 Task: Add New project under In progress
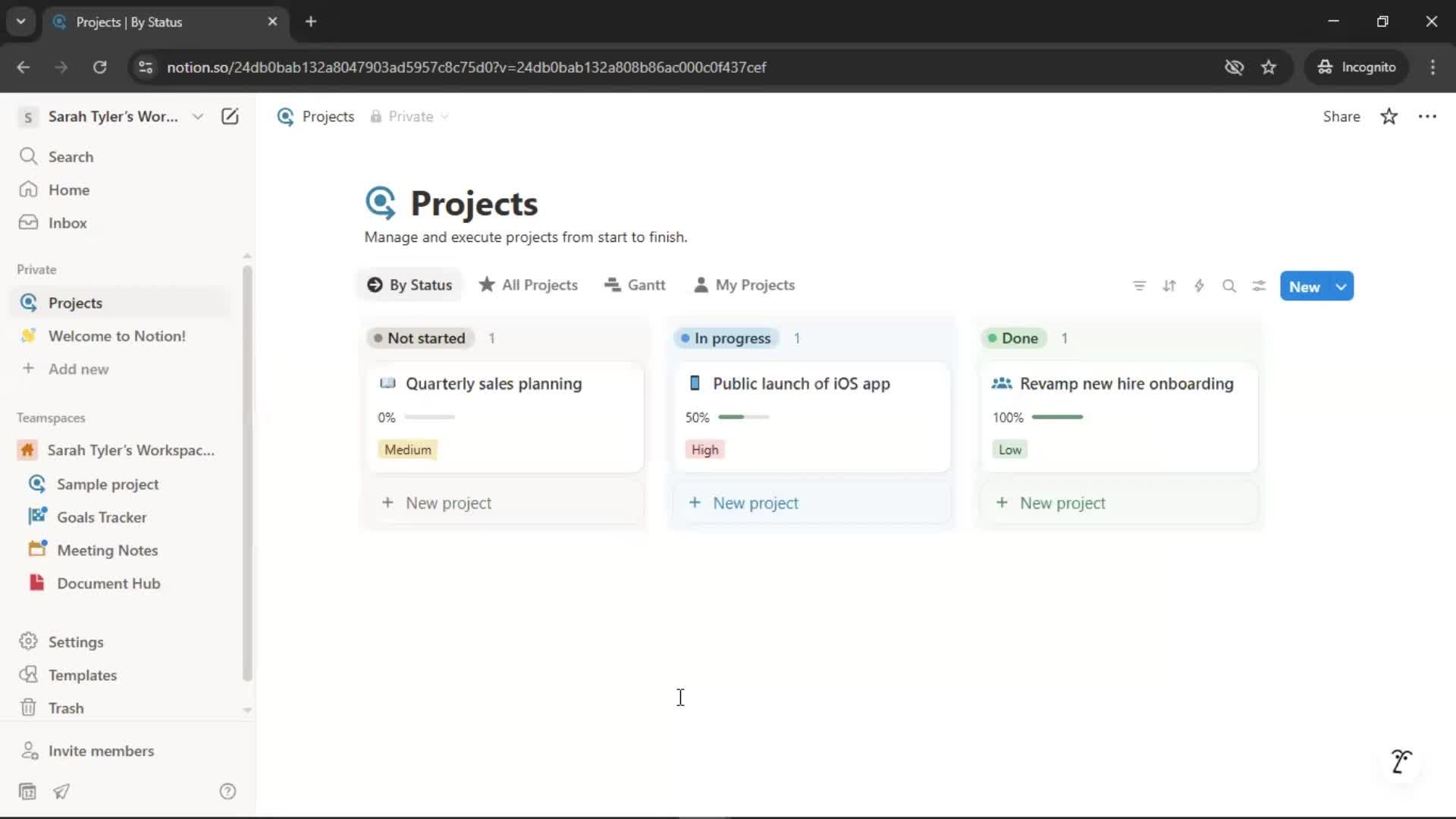tap(812, 503)
